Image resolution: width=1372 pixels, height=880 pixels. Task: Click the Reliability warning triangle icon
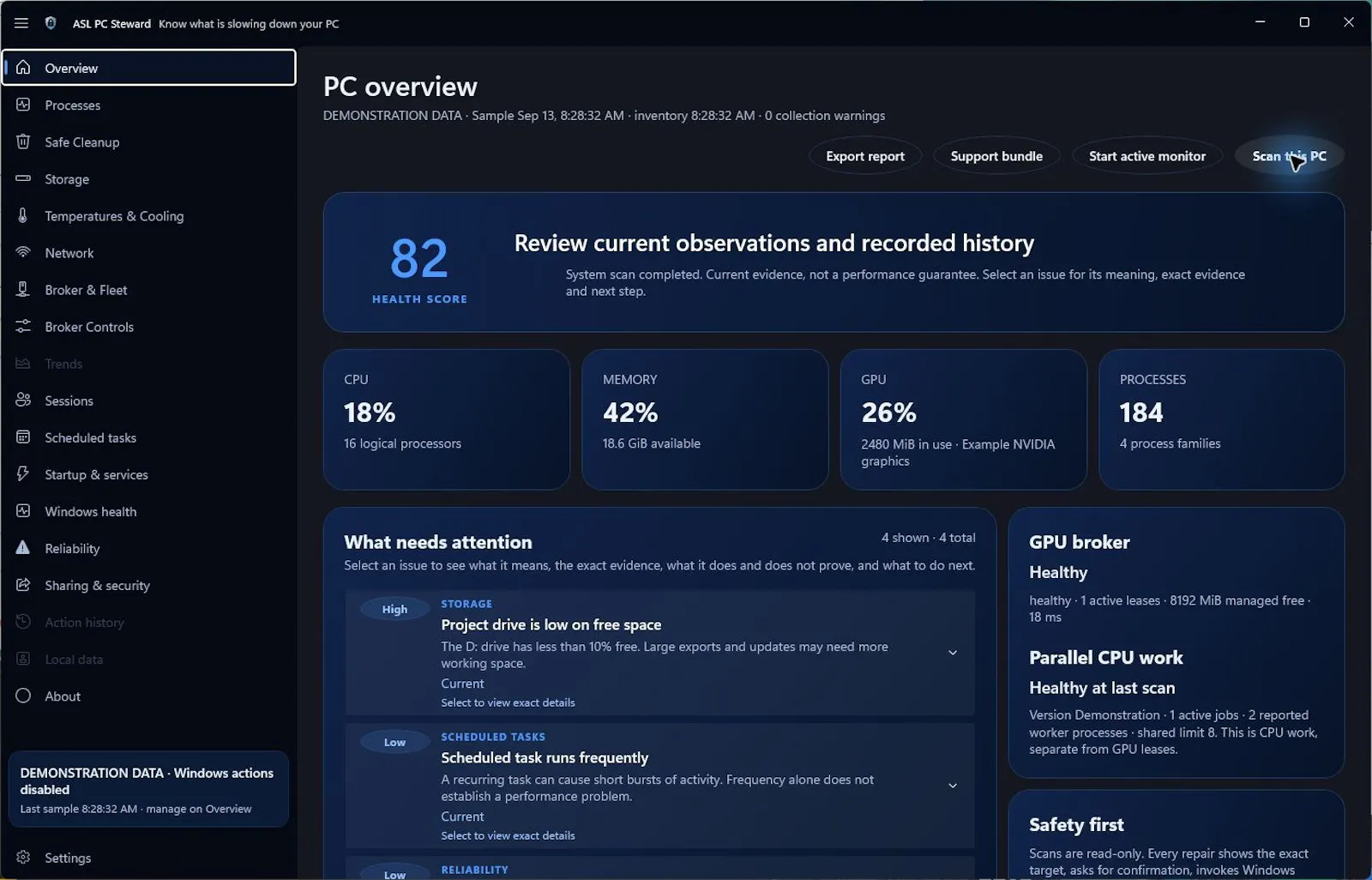(23, 547)
